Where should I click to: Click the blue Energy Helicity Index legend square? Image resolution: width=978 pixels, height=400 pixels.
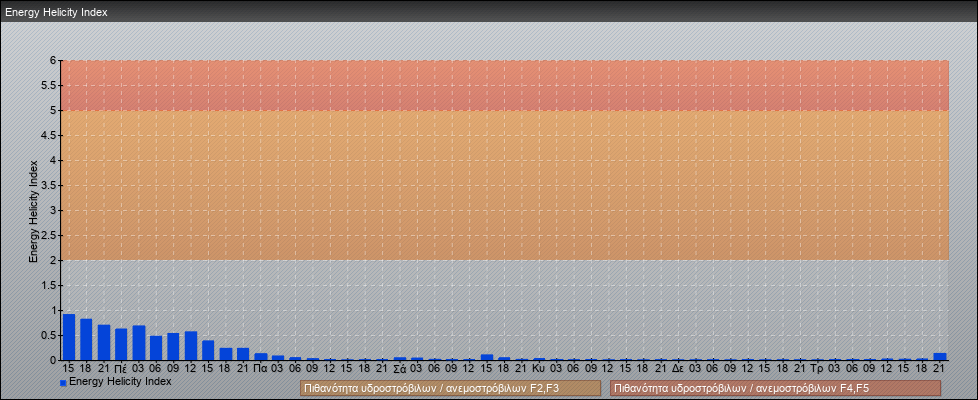63,382
